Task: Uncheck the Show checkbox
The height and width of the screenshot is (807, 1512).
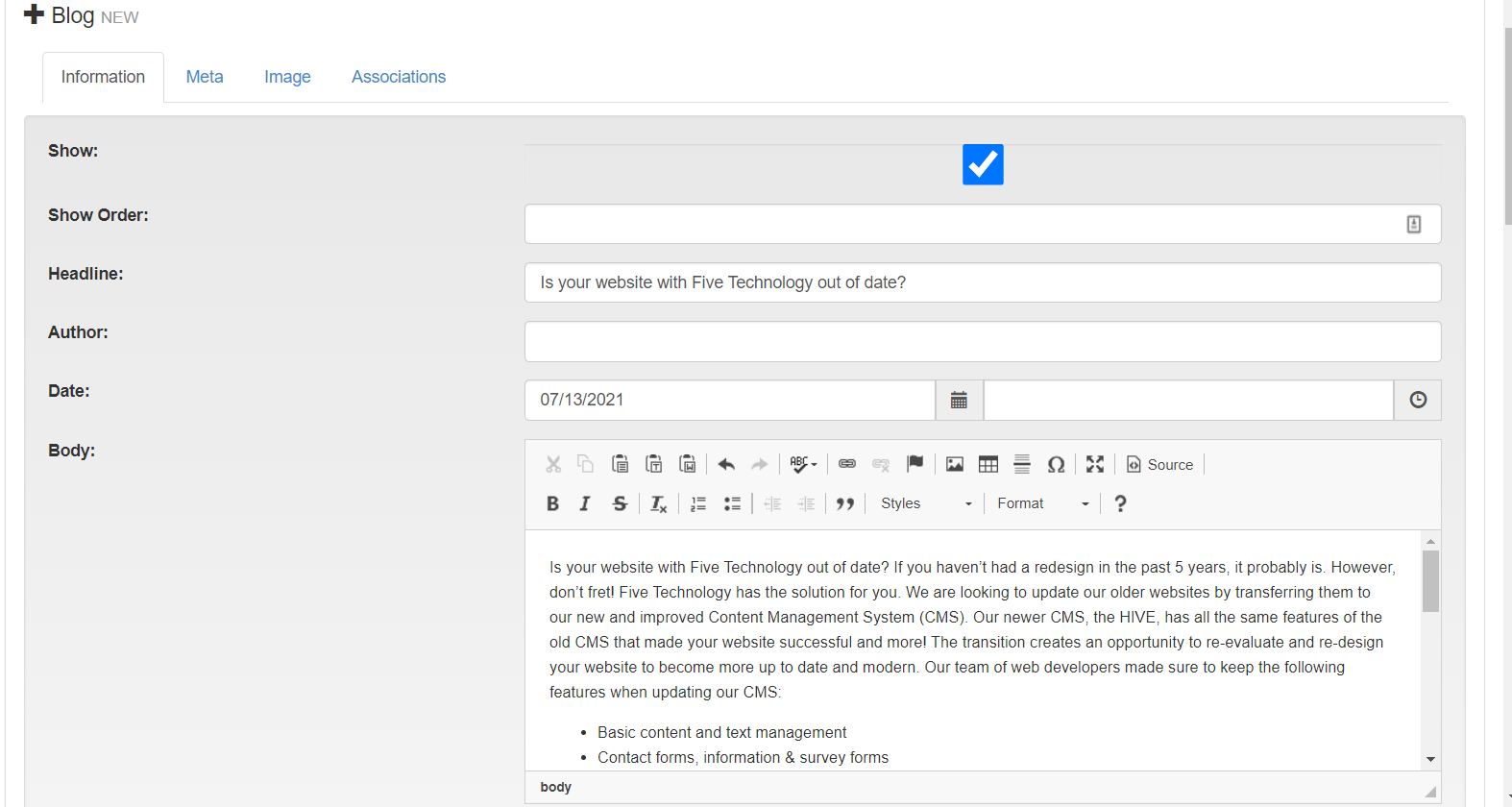Action: point(983,164)
